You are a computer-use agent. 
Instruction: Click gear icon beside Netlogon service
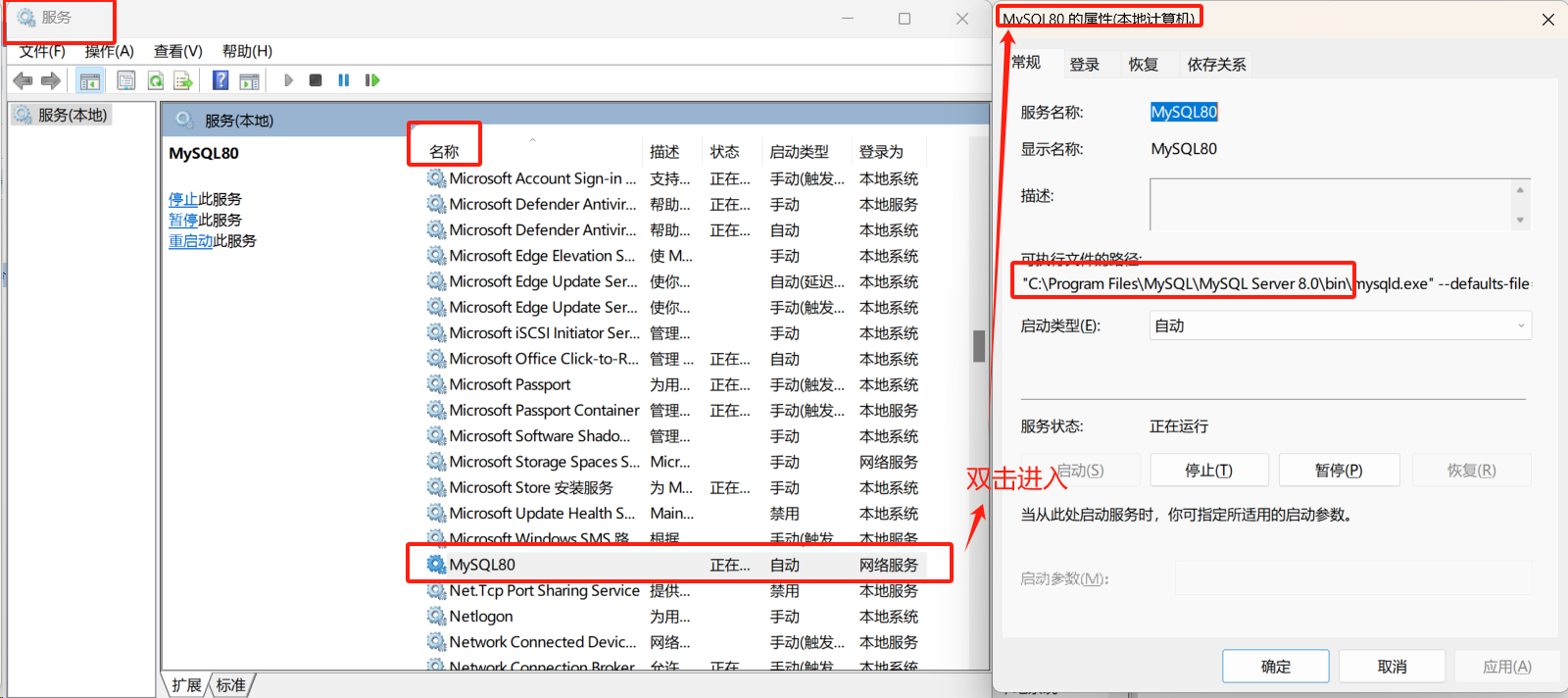tap(436, 616)
